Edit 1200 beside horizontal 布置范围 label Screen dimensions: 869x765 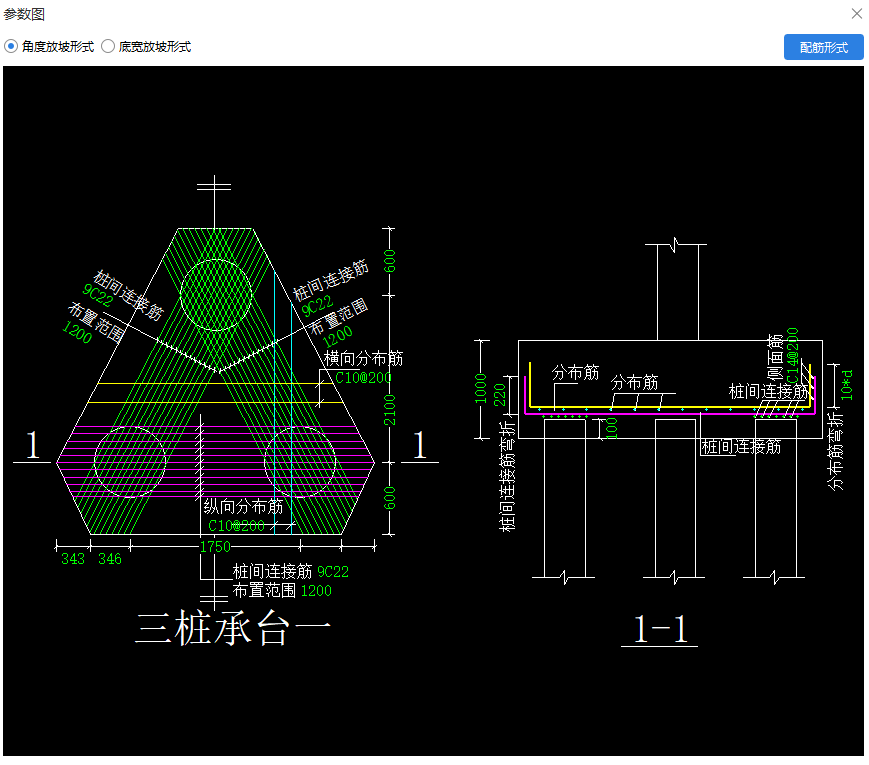(316, 591)
